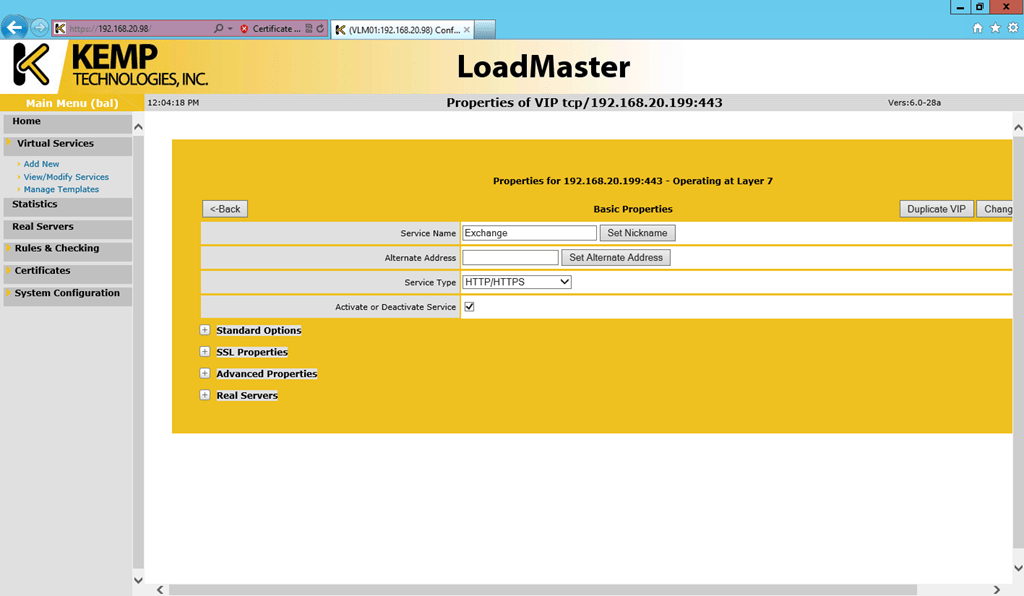Click the Advanced Properties heading text
The height and width of the screenshot is (596, 1024).
click(x=266, y=373)
